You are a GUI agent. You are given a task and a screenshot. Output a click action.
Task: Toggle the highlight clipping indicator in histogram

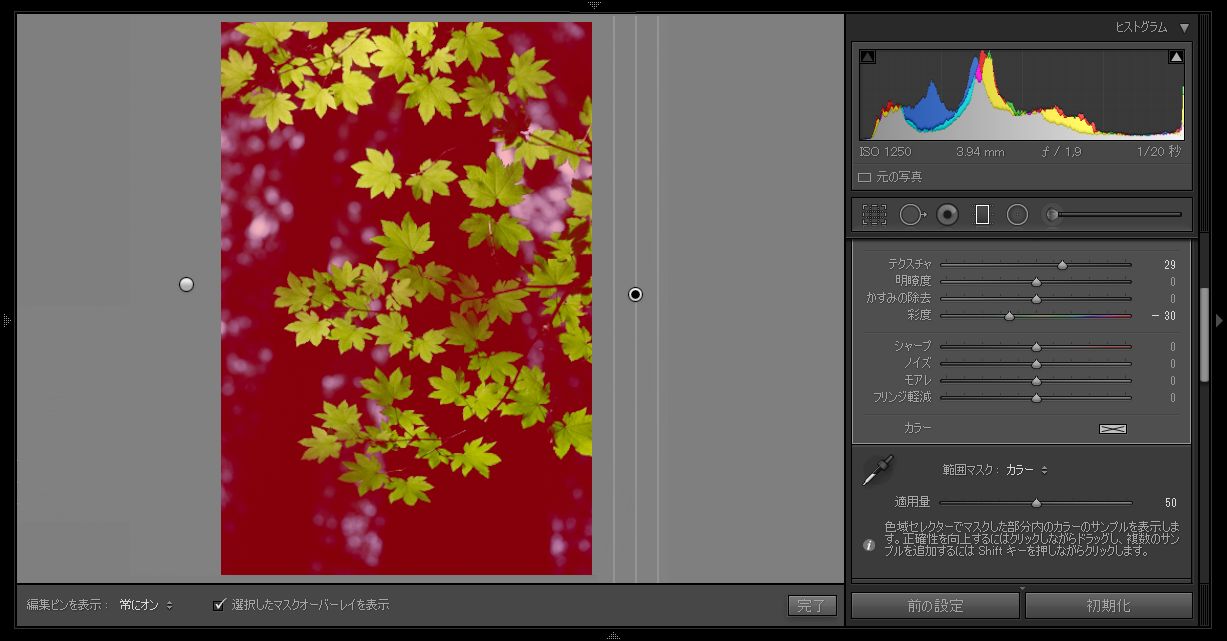click(1176, 57)
